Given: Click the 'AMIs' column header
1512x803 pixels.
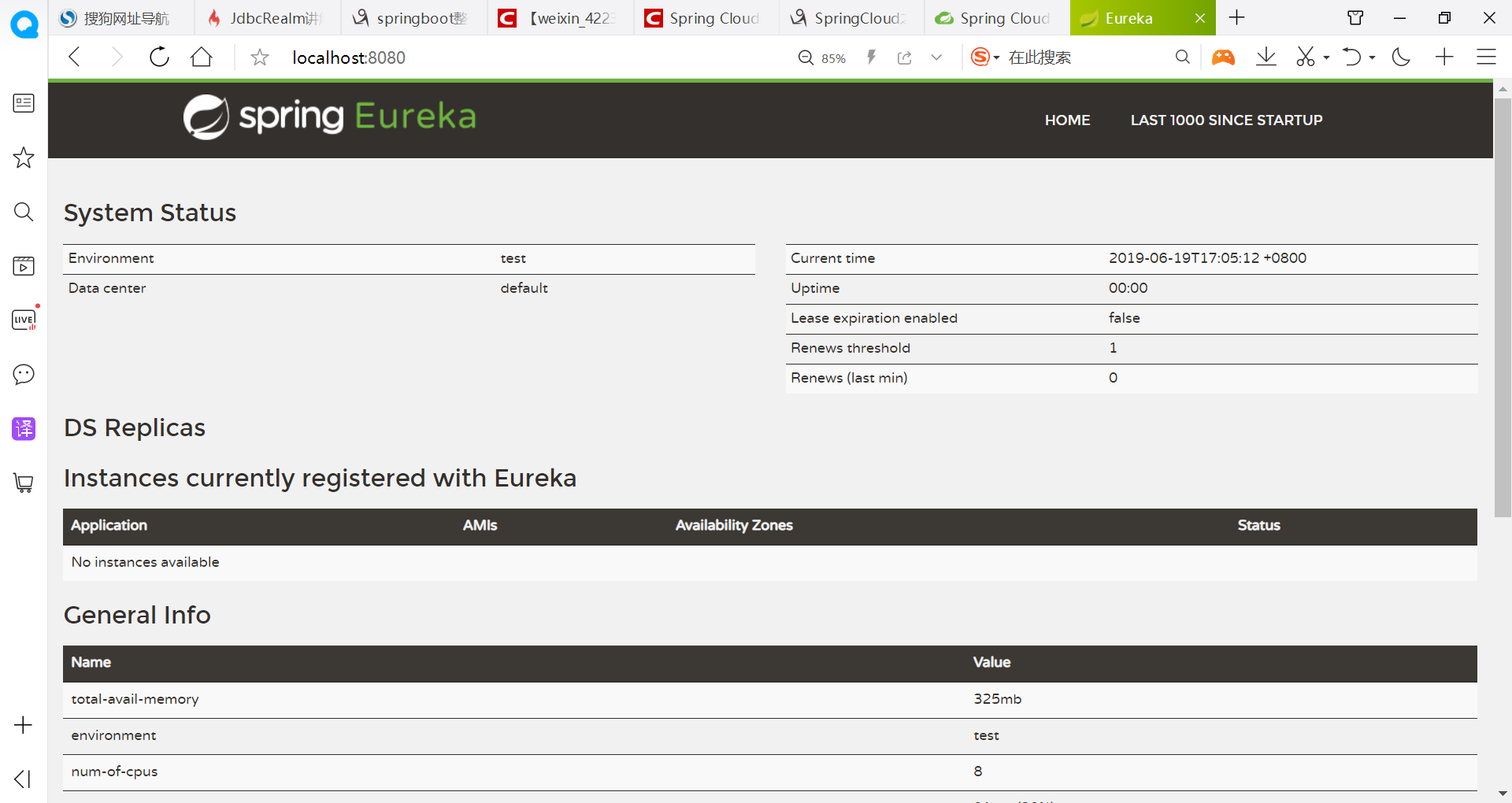Looking at the screenshot, I should tap(480, 525).
